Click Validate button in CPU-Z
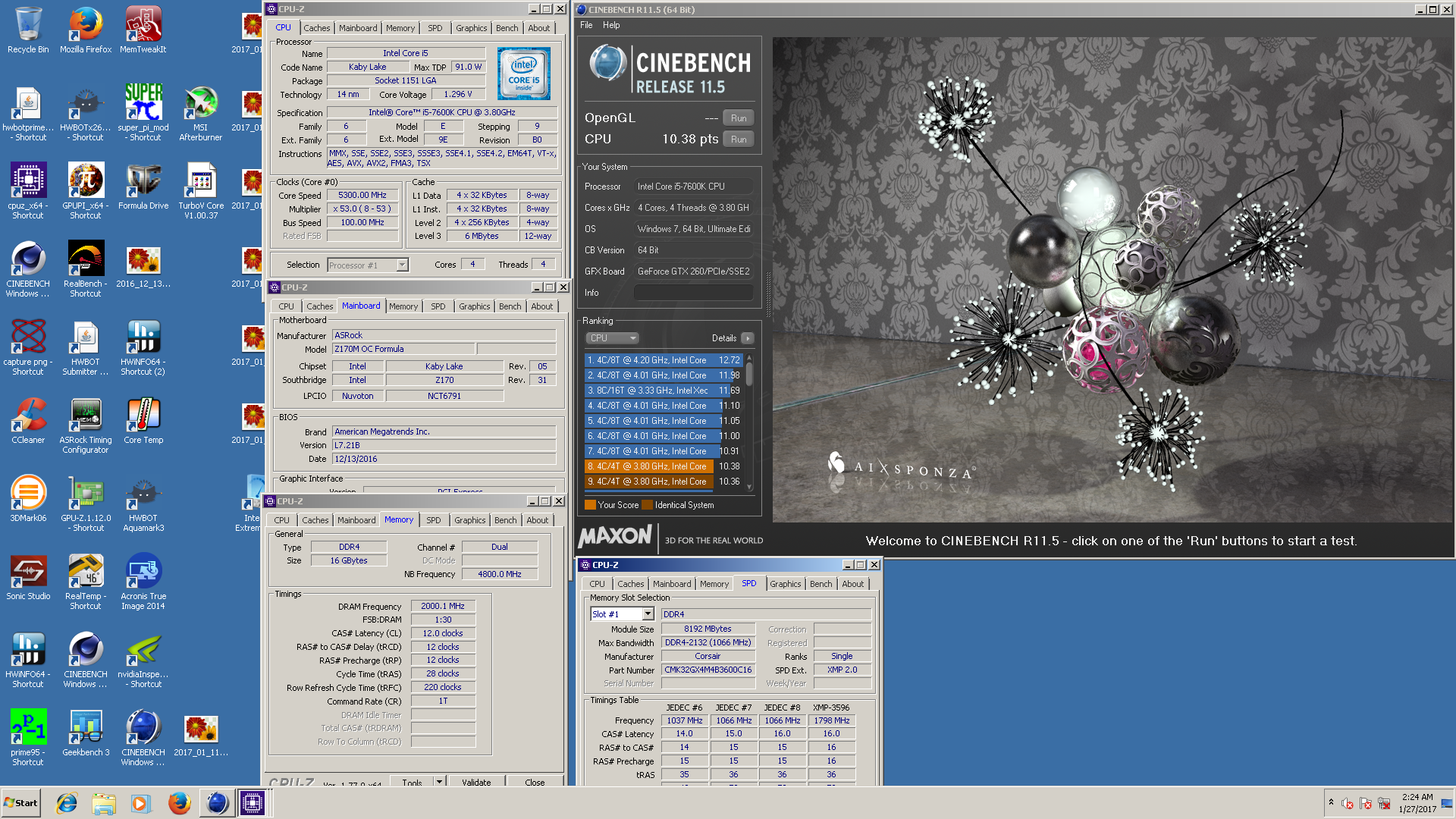Screen dimensions: 1456x819 tap(476, 782)
